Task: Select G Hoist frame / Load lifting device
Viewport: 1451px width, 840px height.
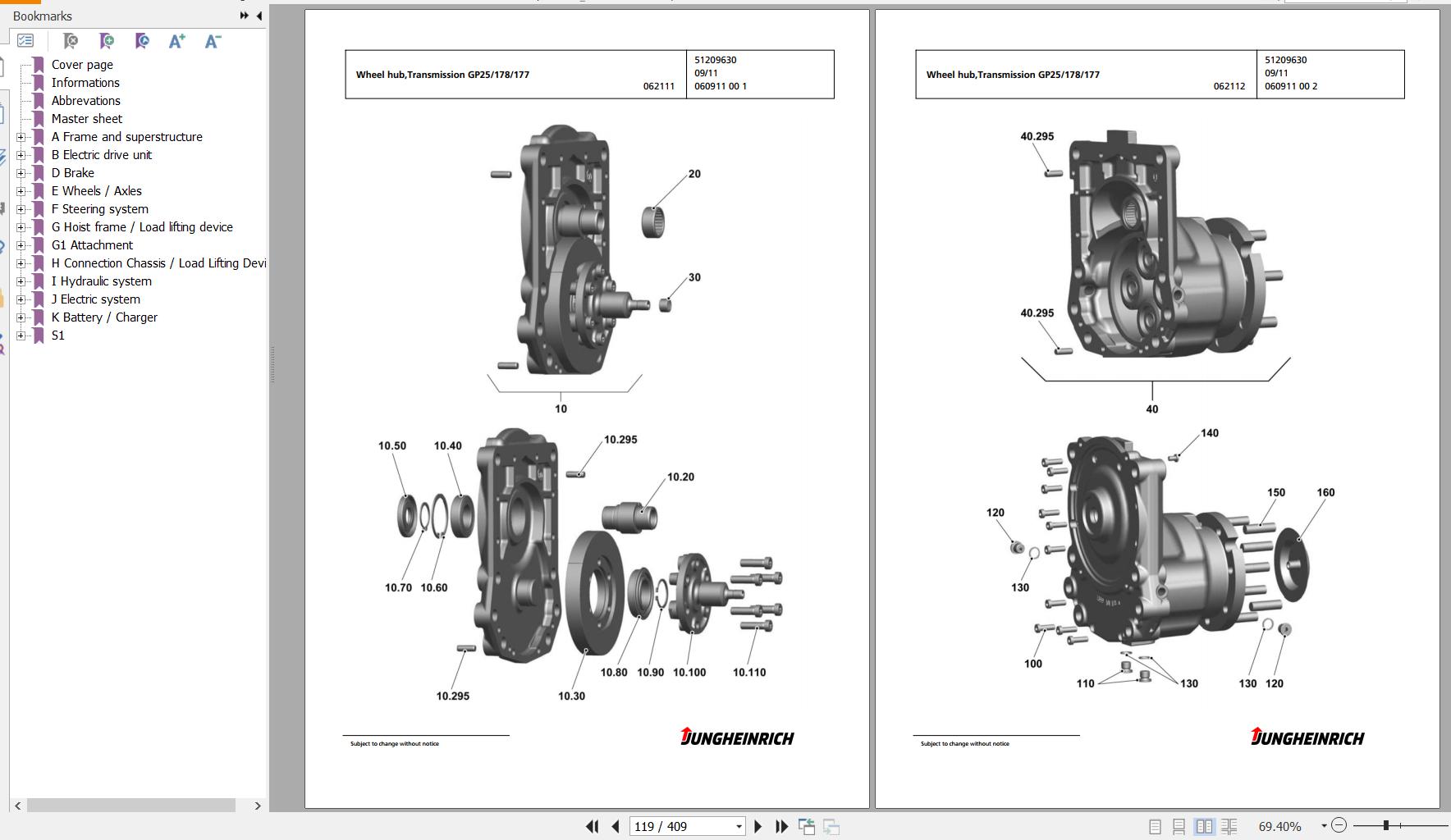Action: point(142,227)
